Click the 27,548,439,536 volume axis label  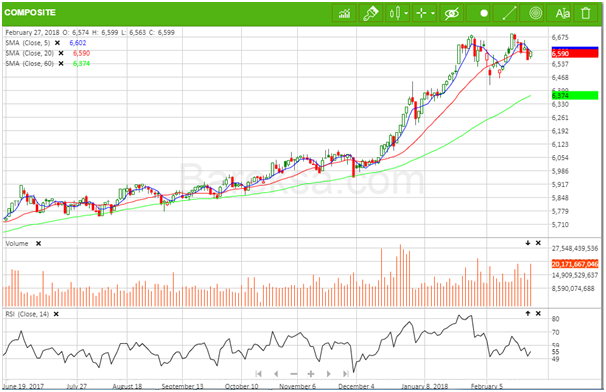point(575,248)
